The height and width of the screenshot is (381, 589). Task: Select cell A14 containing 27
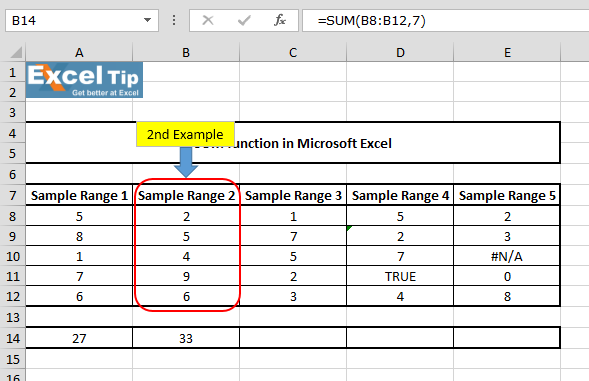[x=79, y=338]
